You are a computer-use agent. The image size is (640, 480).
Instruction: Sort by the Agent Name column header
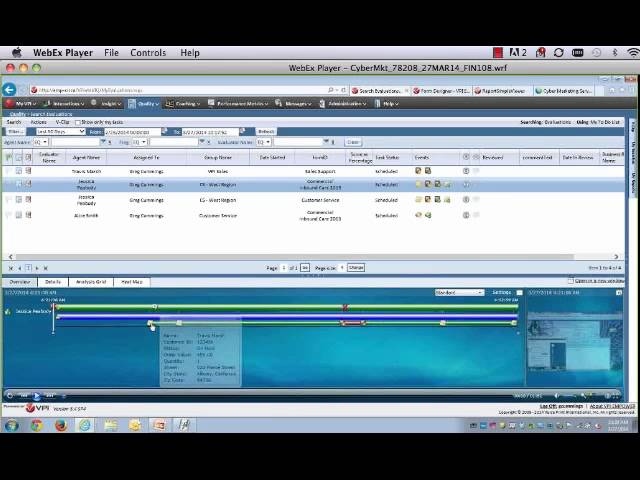click(x=86, y=157)
